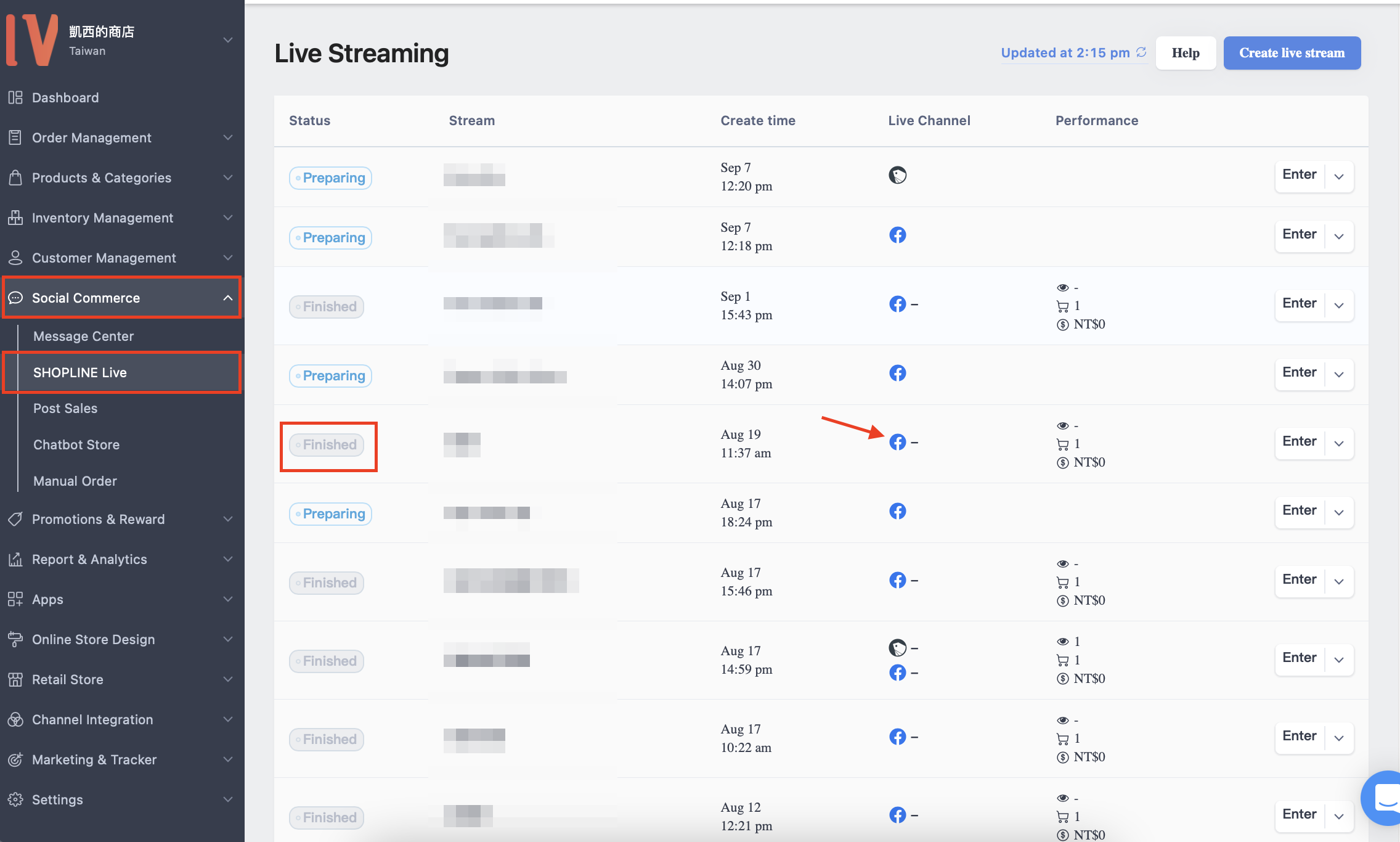Image resolution: width=1400 pixels, height=842 pixels.
Task: Click the Inventory Management boxes icon
Action: [15, 218]
